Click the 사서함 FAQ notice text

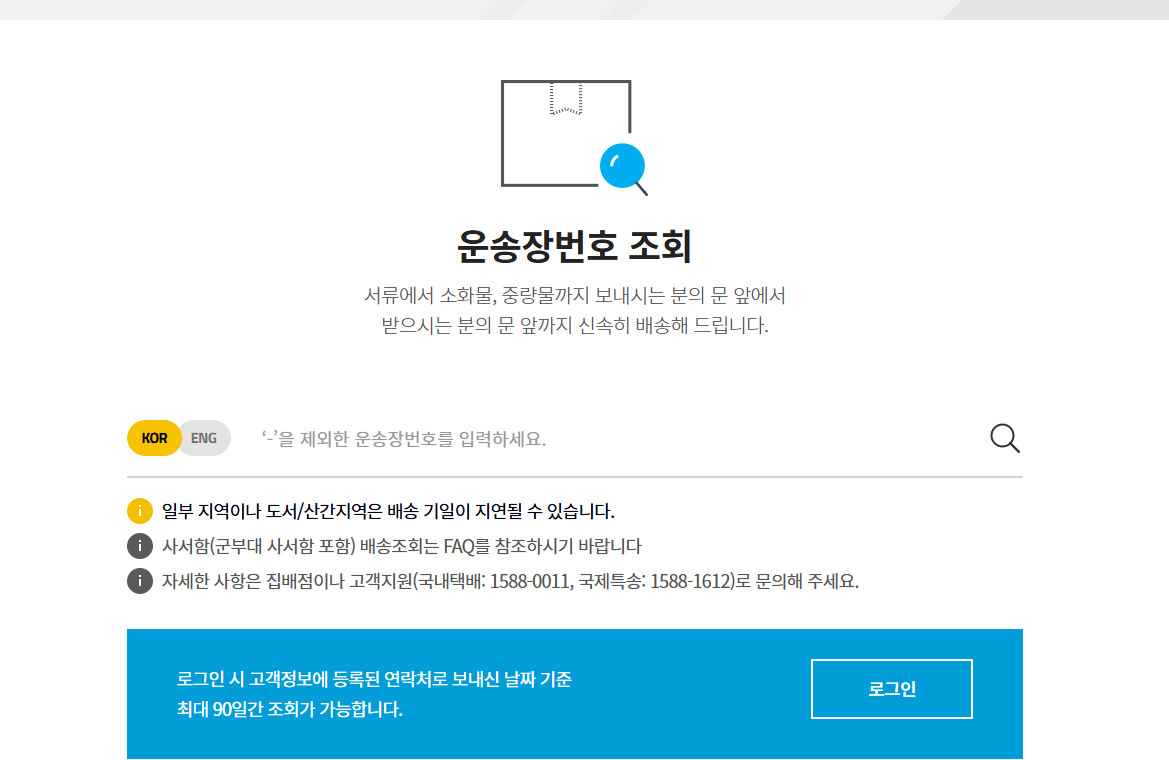[402, 547]
